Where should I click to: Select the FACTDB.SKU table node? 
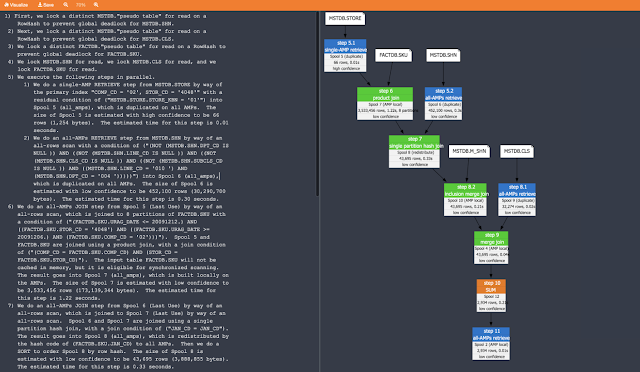[393, 55]
